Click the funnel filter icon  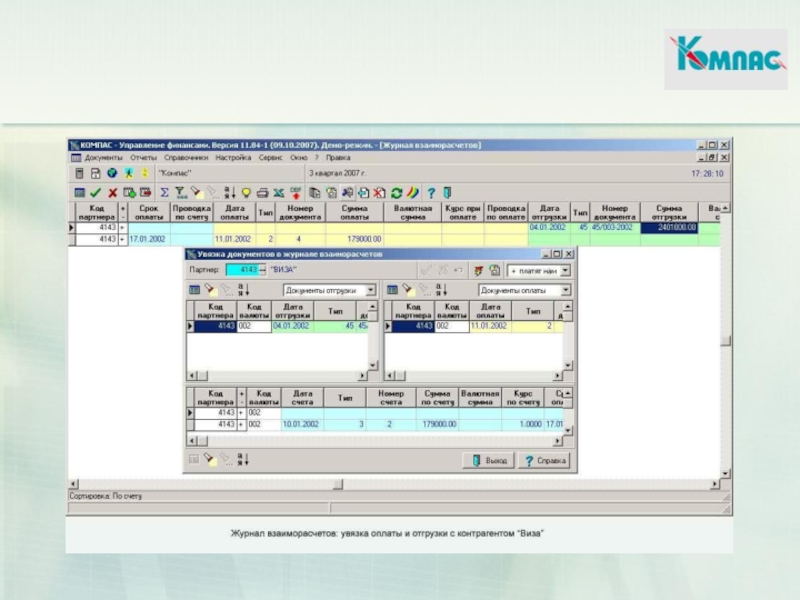point(181,193)
